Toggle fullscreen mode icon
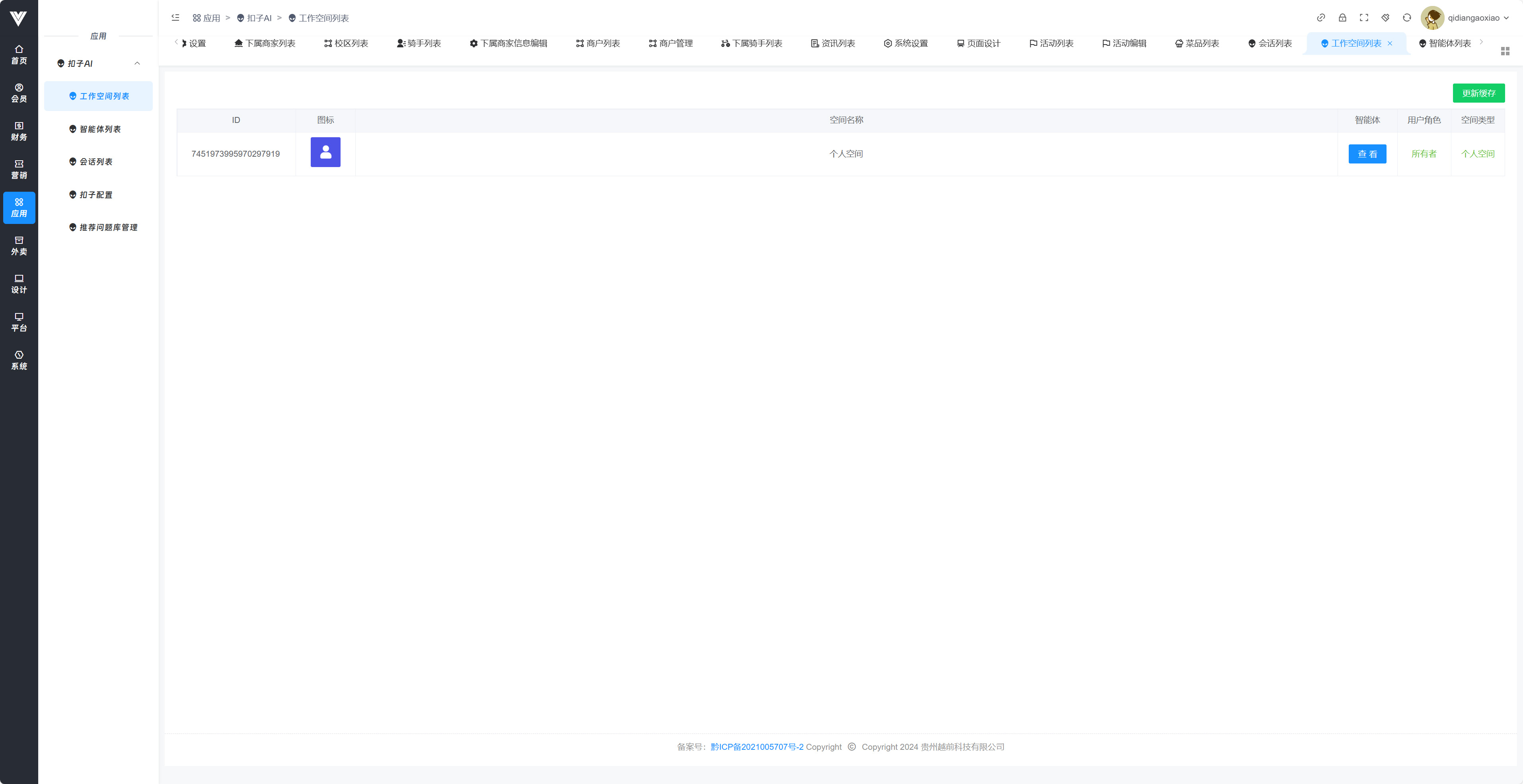 click(x=1364, y=18)
